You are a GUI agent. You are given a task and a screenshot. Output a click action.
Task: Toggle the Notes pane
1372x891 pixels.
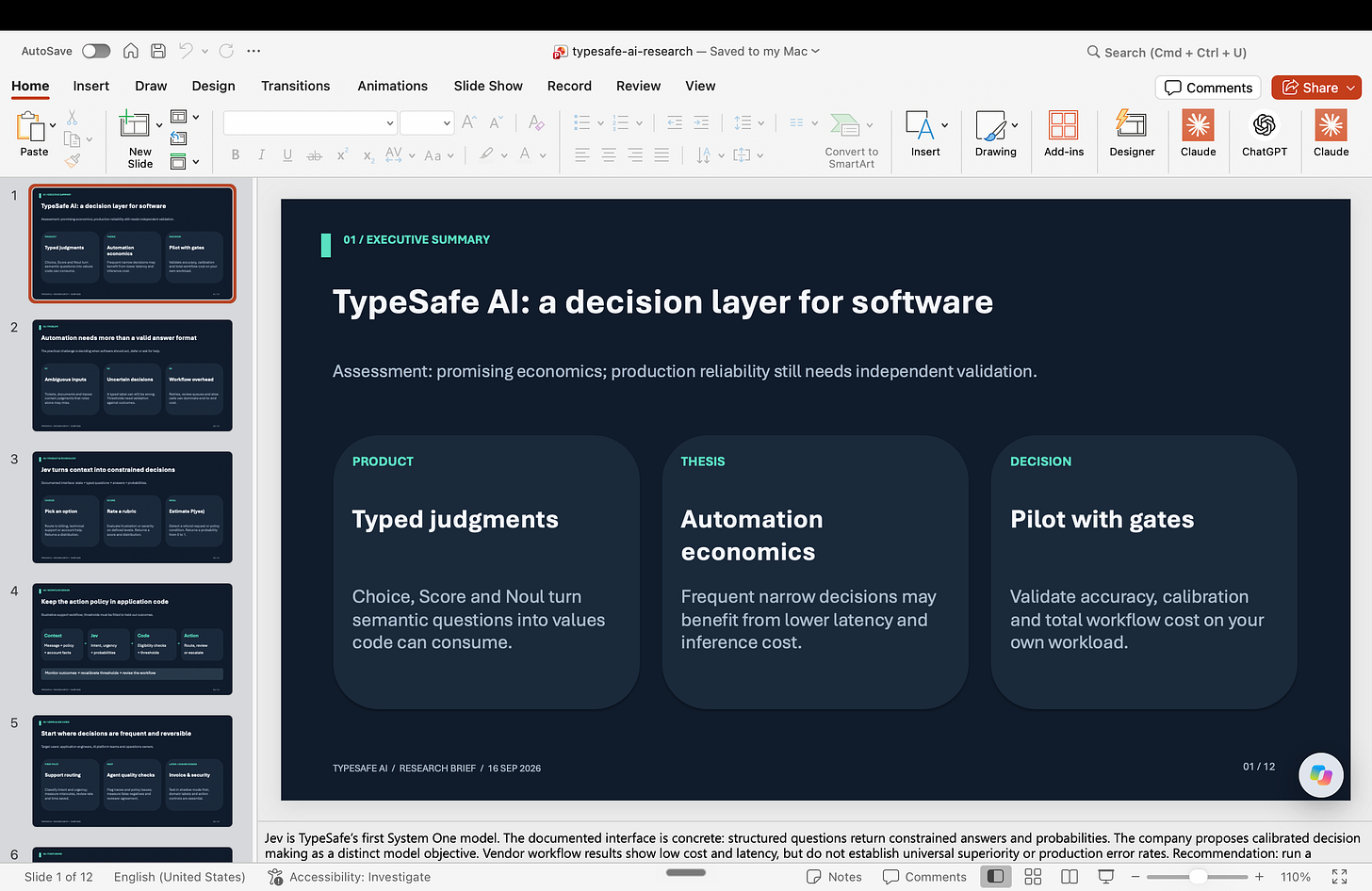(x=834, y=877)
